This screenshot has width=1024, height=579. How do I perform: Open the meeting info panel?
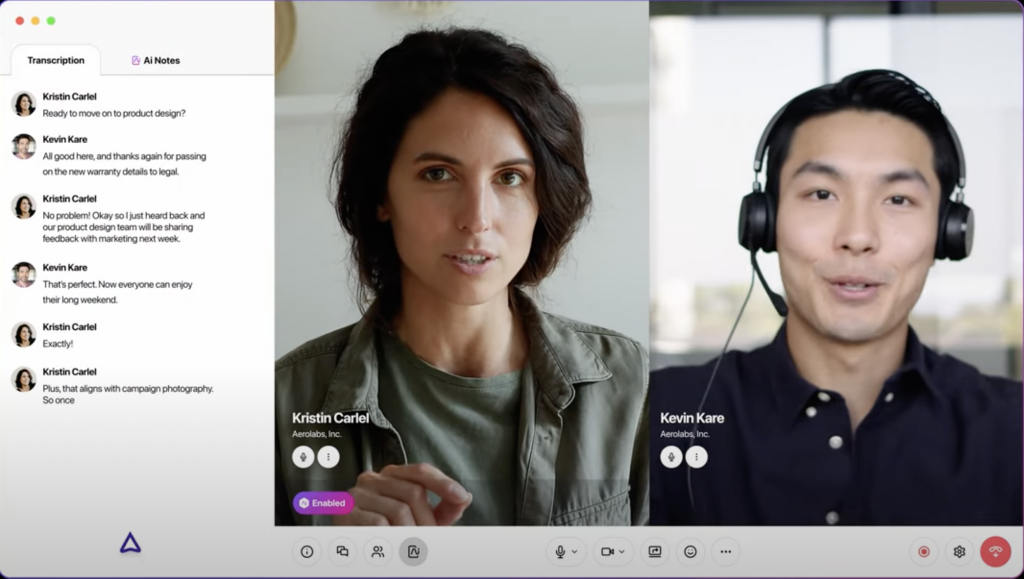pos(307,551)
